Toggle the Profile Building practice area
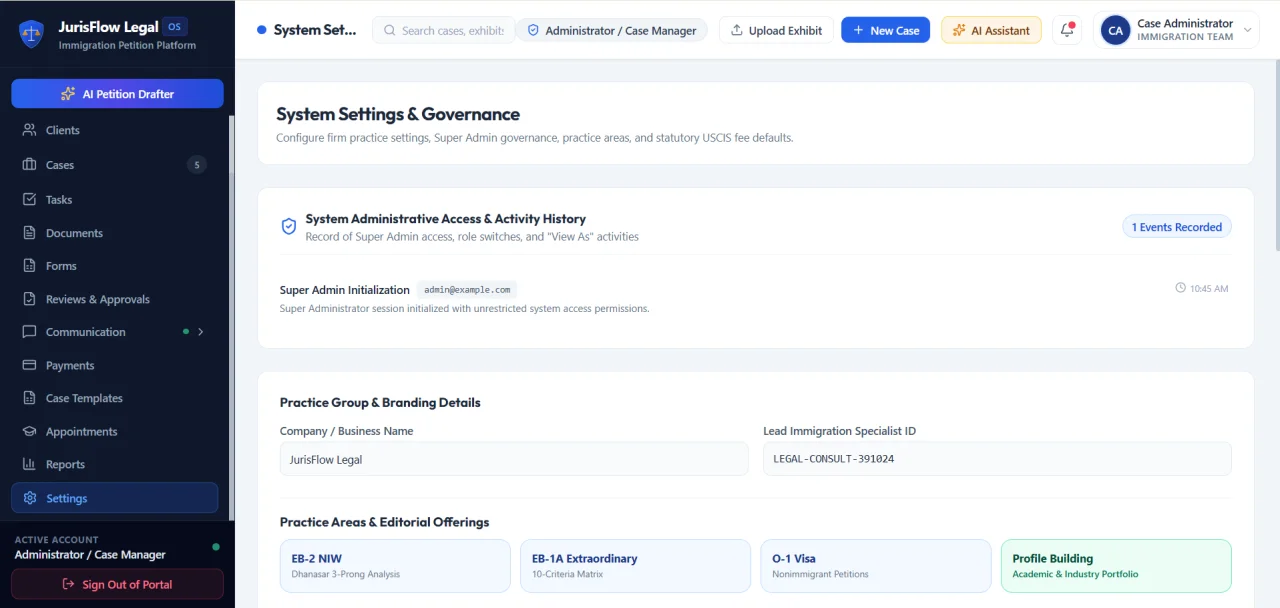Image resolution: width=1280 pixels, height=608 pixels. [x=1116, y=566]
